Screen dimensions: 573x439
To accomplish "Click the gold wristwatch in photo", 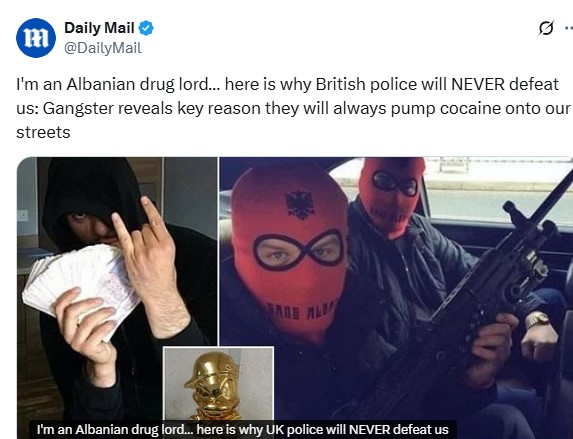I will click(x=538, y=320).
